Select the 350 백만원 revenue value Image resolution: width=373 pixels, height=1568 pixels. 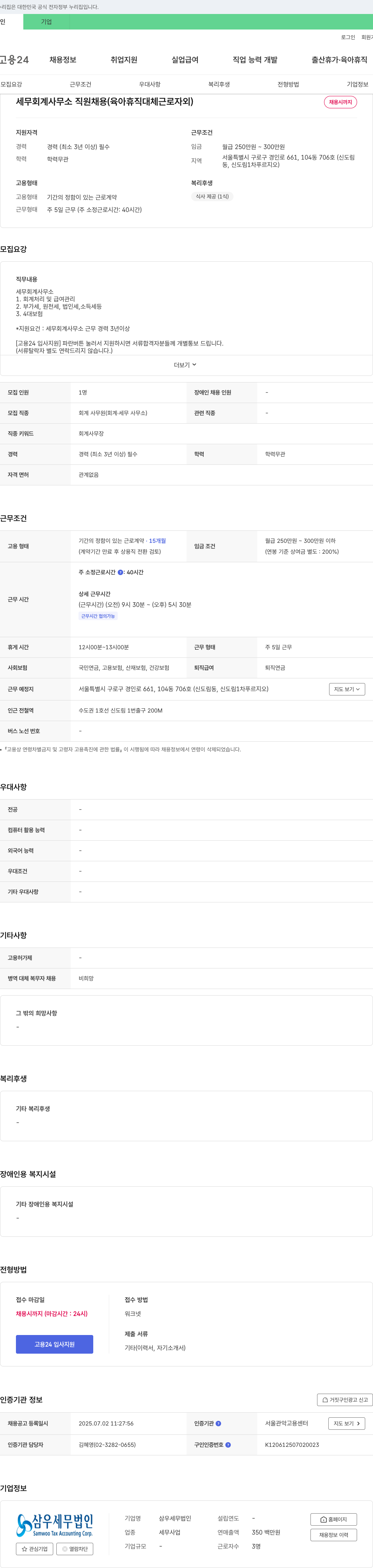[x=266, y=1532]
